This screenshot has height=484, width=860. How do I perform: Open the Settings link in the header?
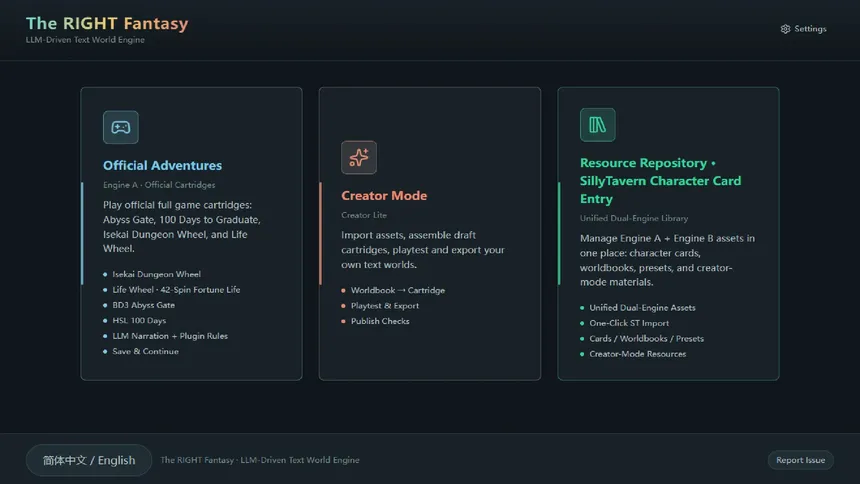[804, 29]
